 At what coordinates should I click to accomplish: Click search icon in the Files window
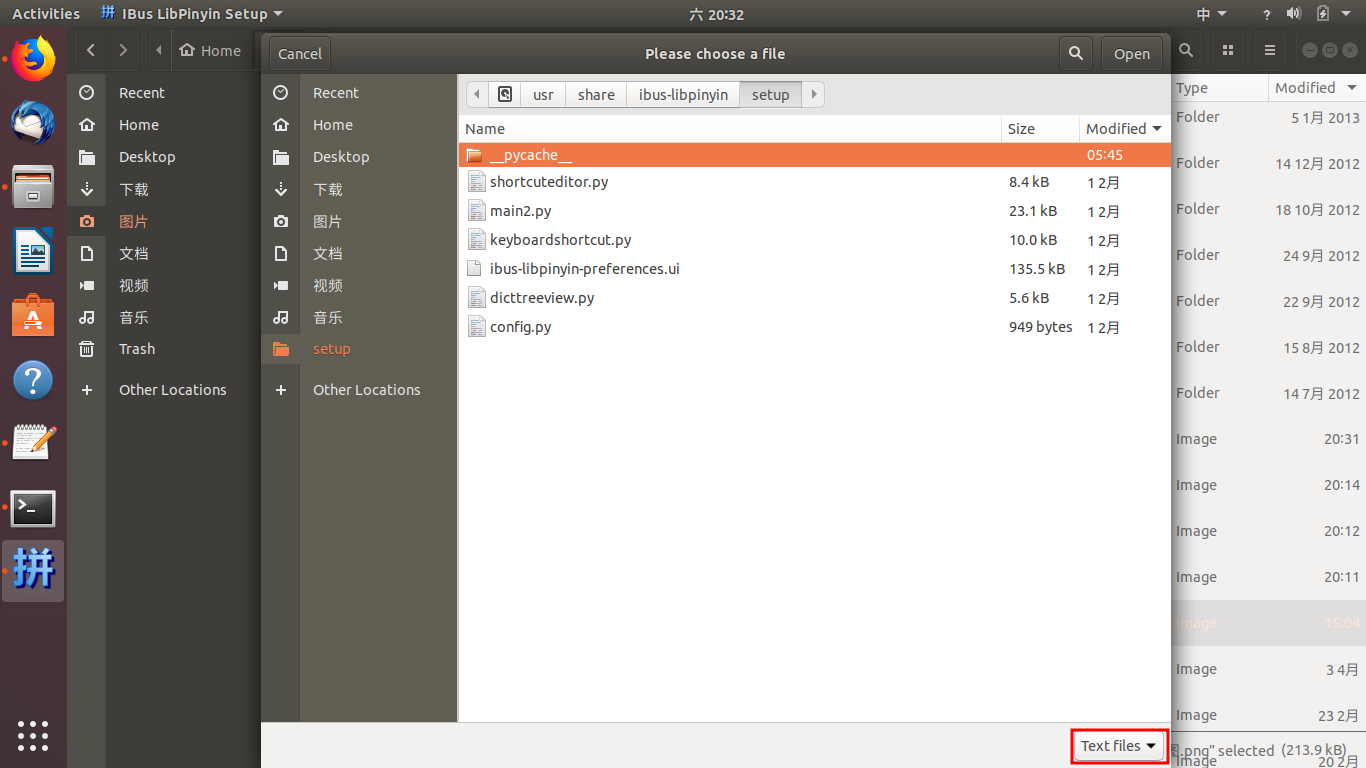(1186, 50)
